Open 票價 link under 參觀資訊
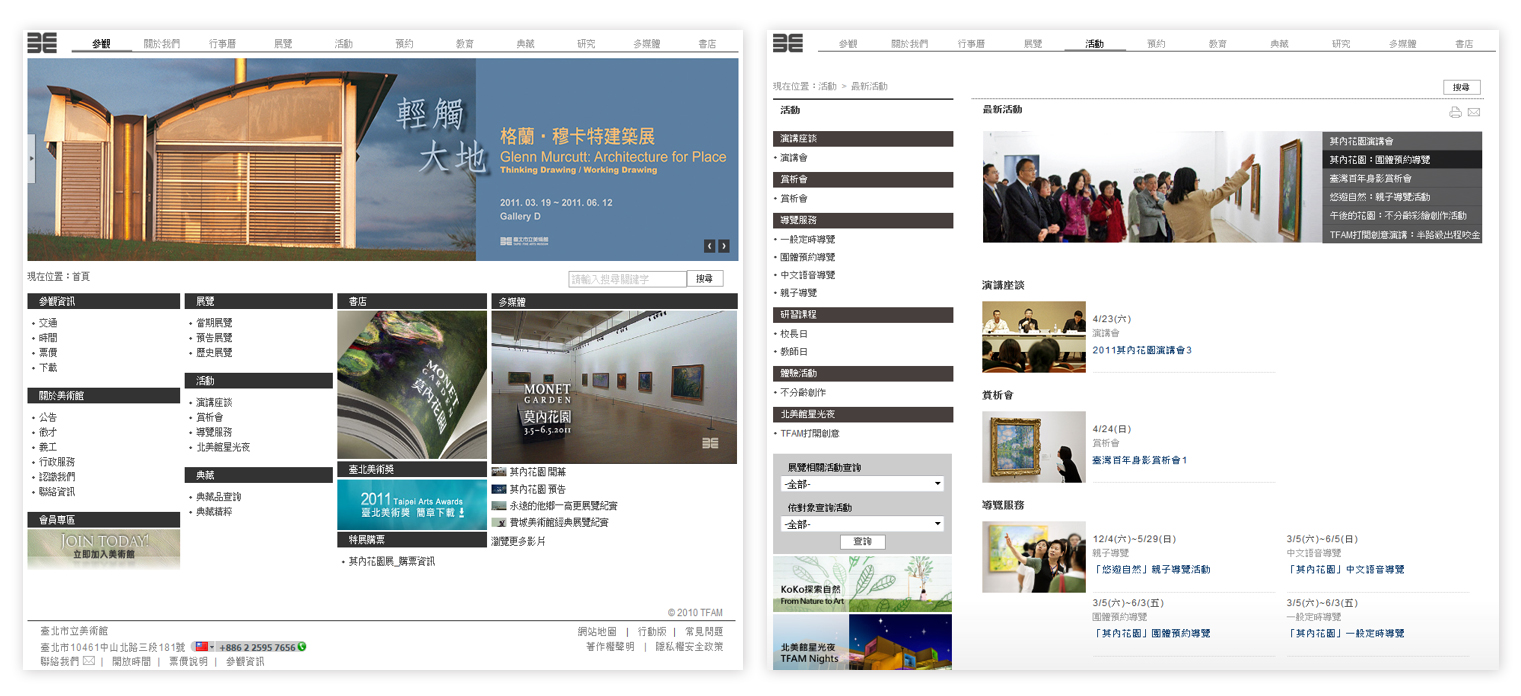This screenshot has width=1521, height=696. (48, 353)
